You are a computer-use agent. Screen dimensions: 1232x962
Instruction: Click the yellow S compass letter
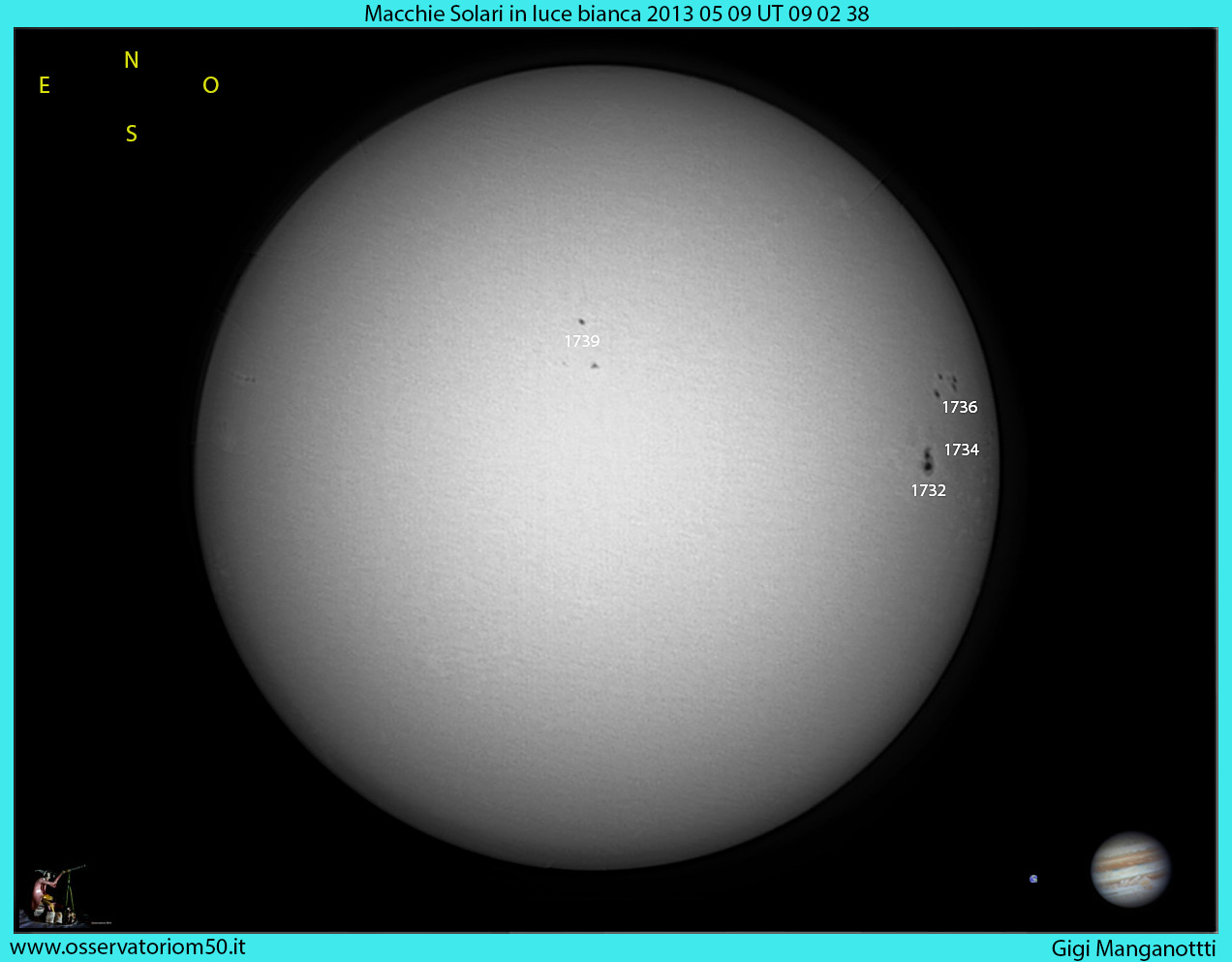[x=132, y=134]
